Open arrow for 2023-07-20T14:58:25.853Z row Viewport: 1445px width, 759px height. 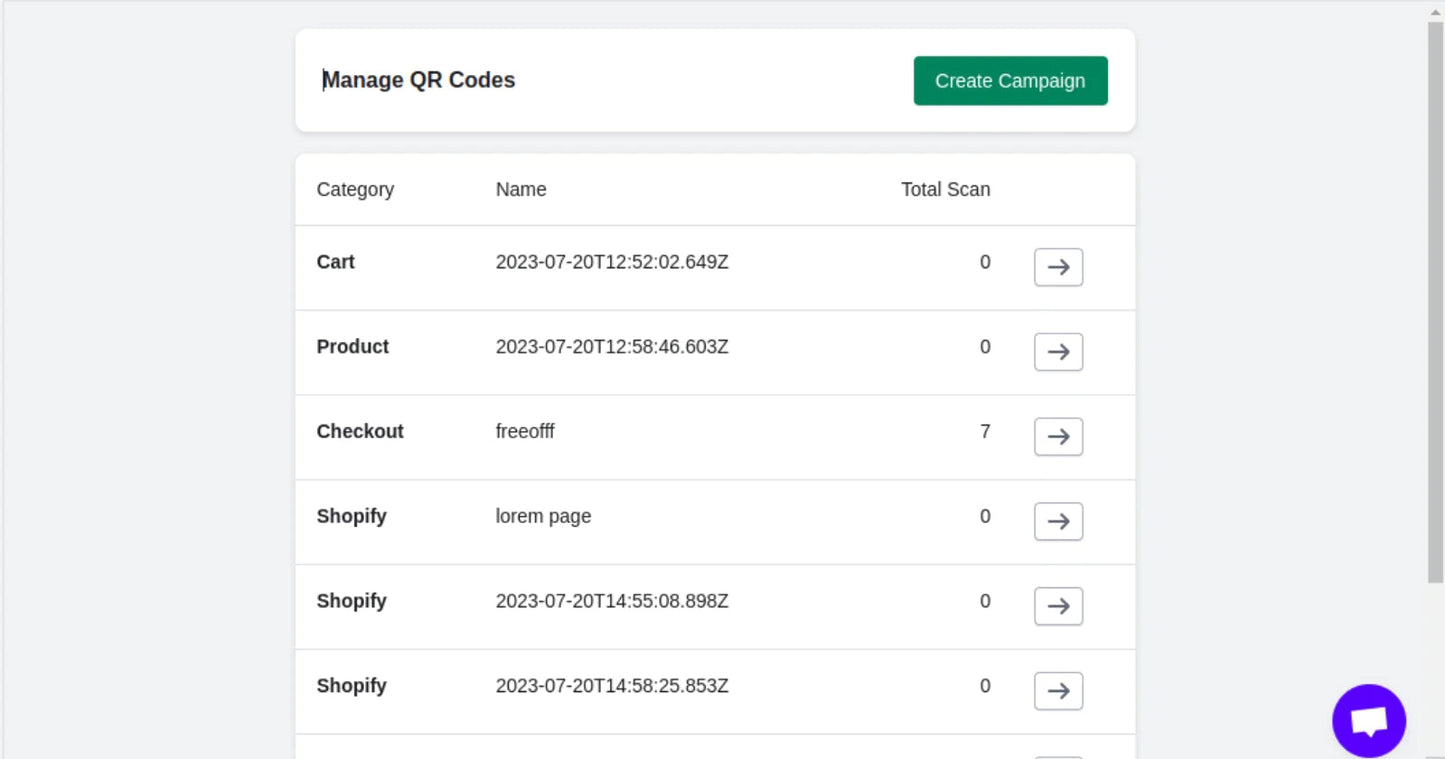[1058, 691]
